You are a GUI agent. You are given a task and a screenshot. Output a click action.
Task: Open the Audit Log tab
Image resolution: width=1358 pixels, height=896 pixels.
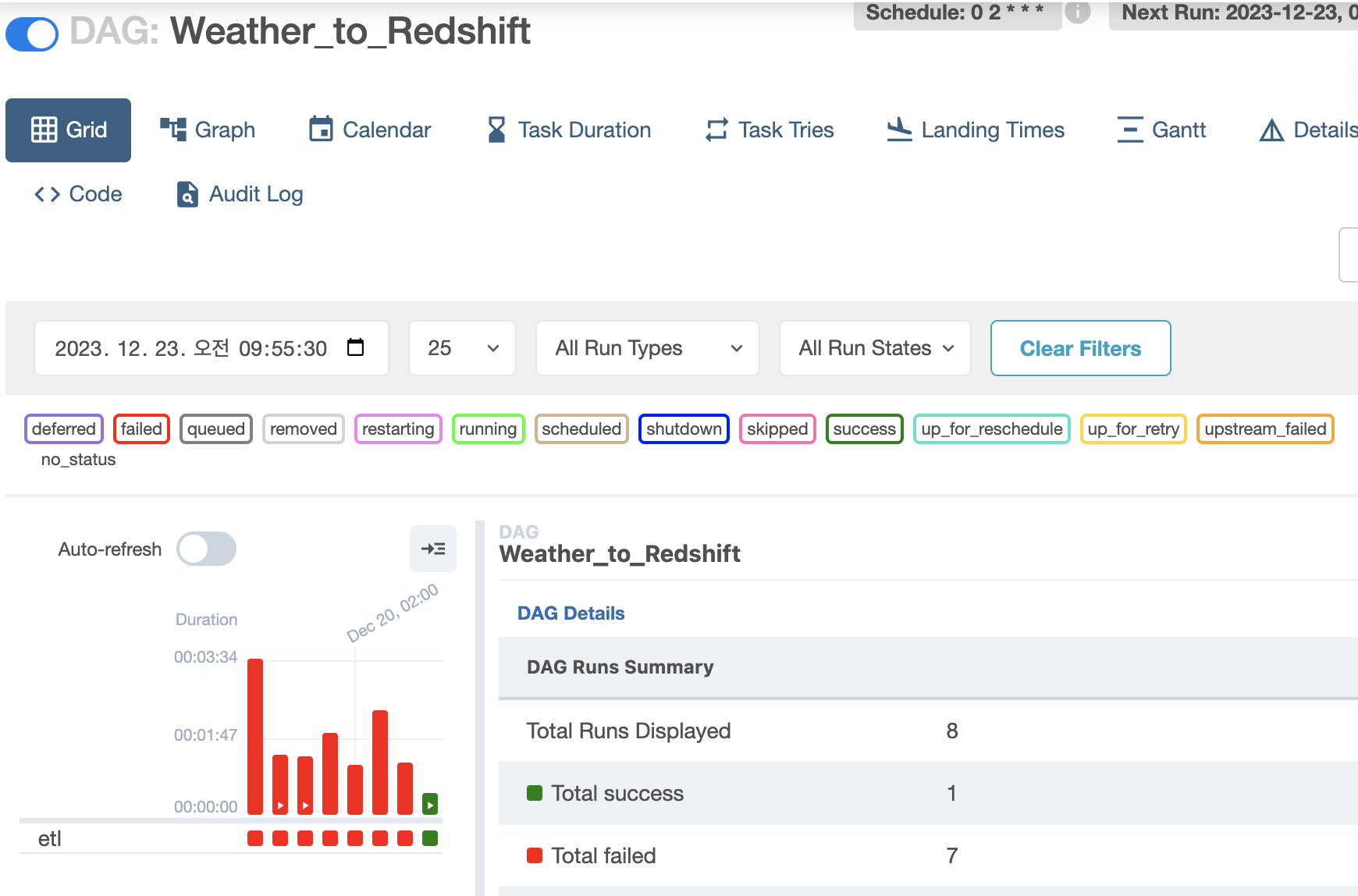tap(240, 194)
